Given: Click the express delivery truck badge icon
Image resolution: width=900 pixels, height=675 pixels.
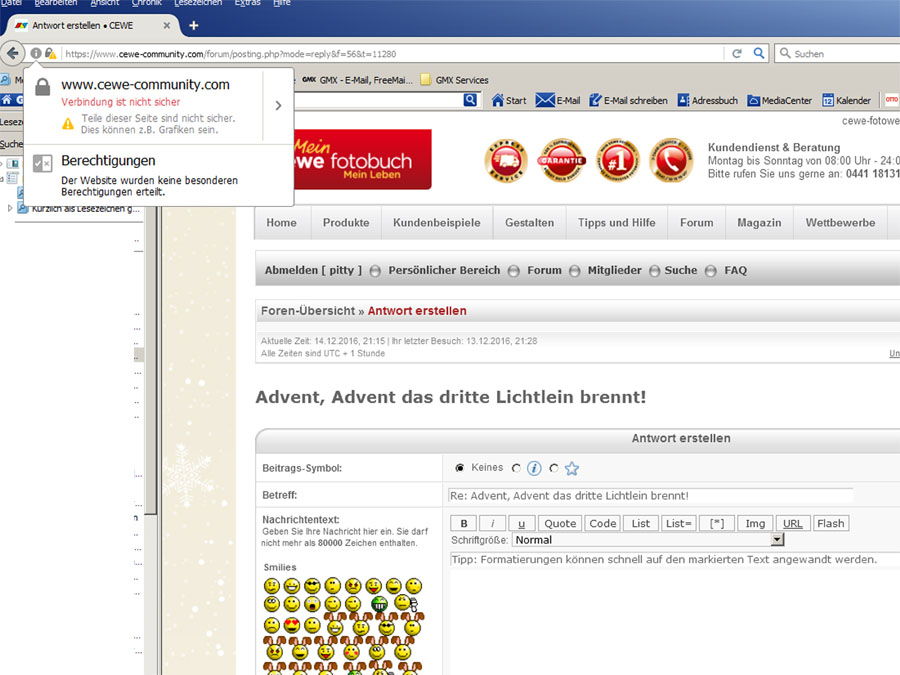Looking at the screenshot, I should pos(506,160).
